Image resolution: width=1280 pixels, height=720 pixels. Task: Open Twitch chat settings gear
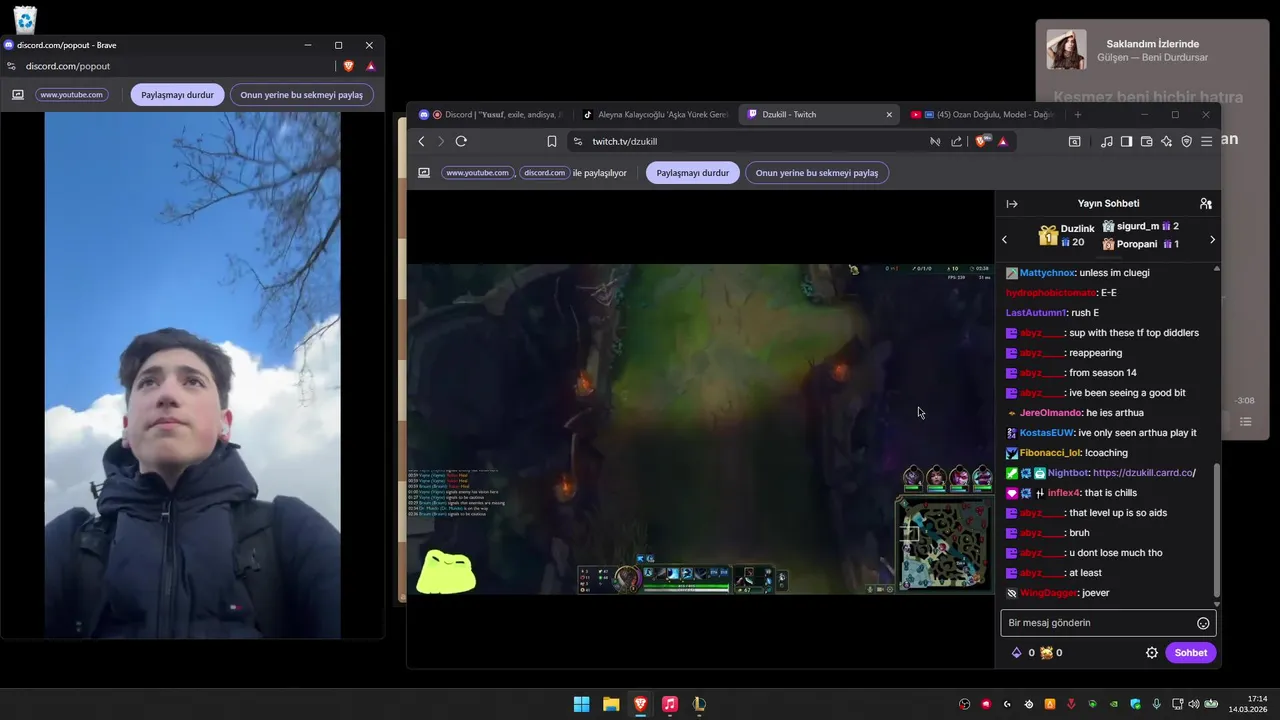(x=1152, y=653)
